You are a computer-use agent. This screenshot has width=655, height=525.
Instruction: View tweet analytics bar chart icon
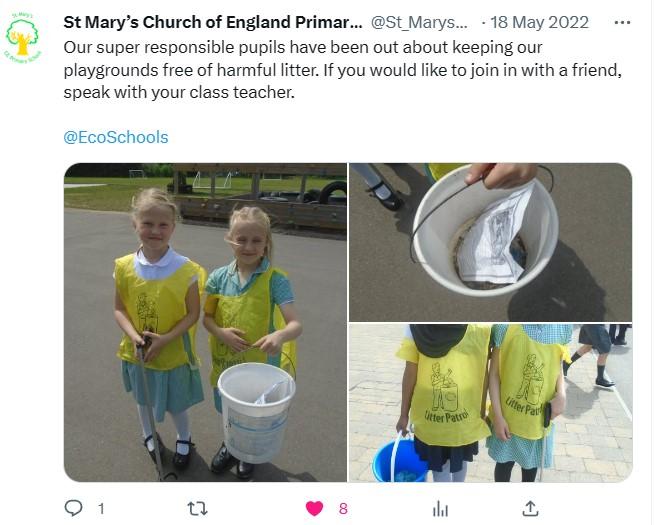(x=440, y=509)
